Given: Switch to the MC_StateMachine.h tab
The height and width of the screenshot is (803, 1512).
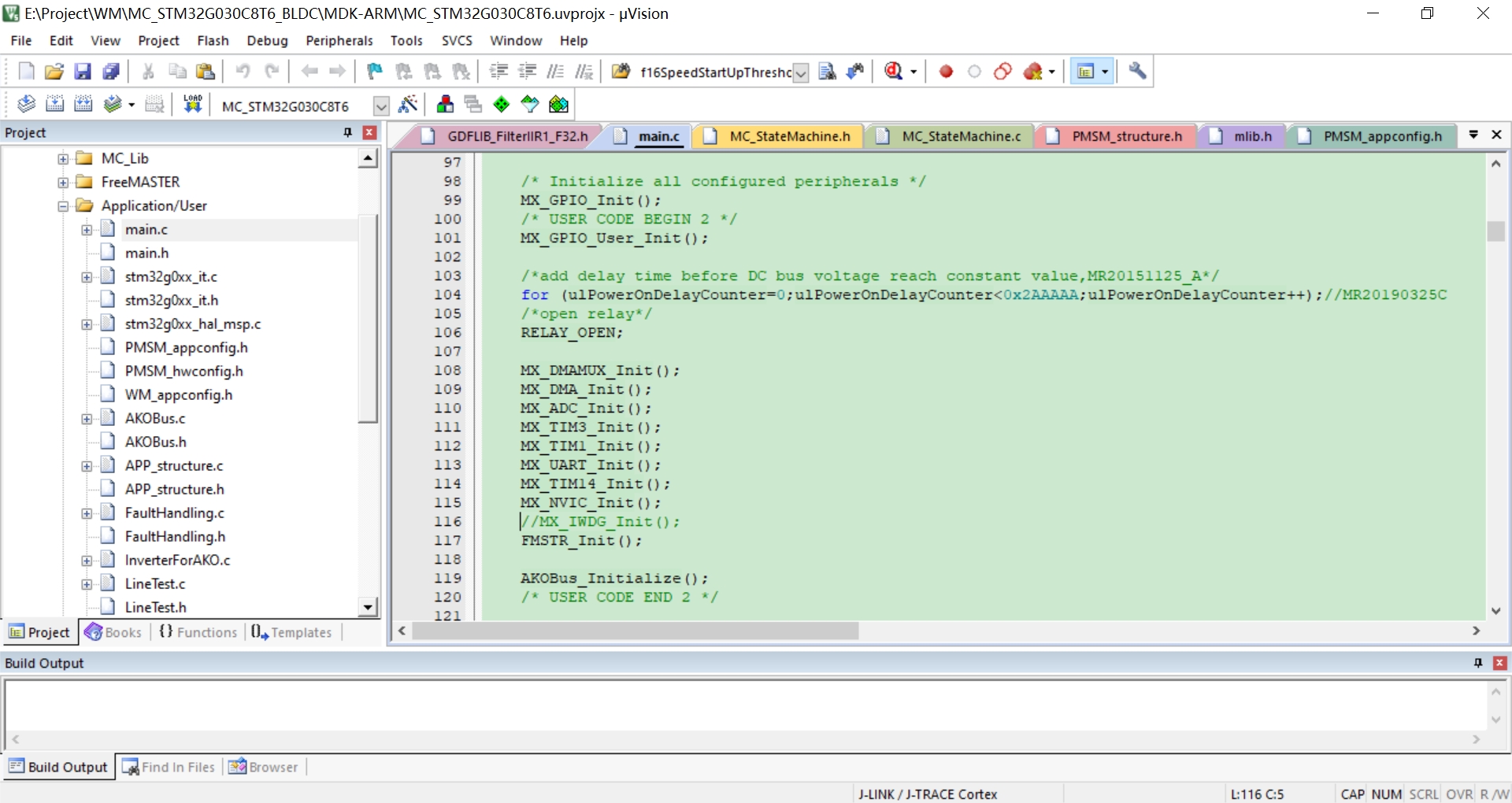Looking at the screenshot, I should (779, 136).
